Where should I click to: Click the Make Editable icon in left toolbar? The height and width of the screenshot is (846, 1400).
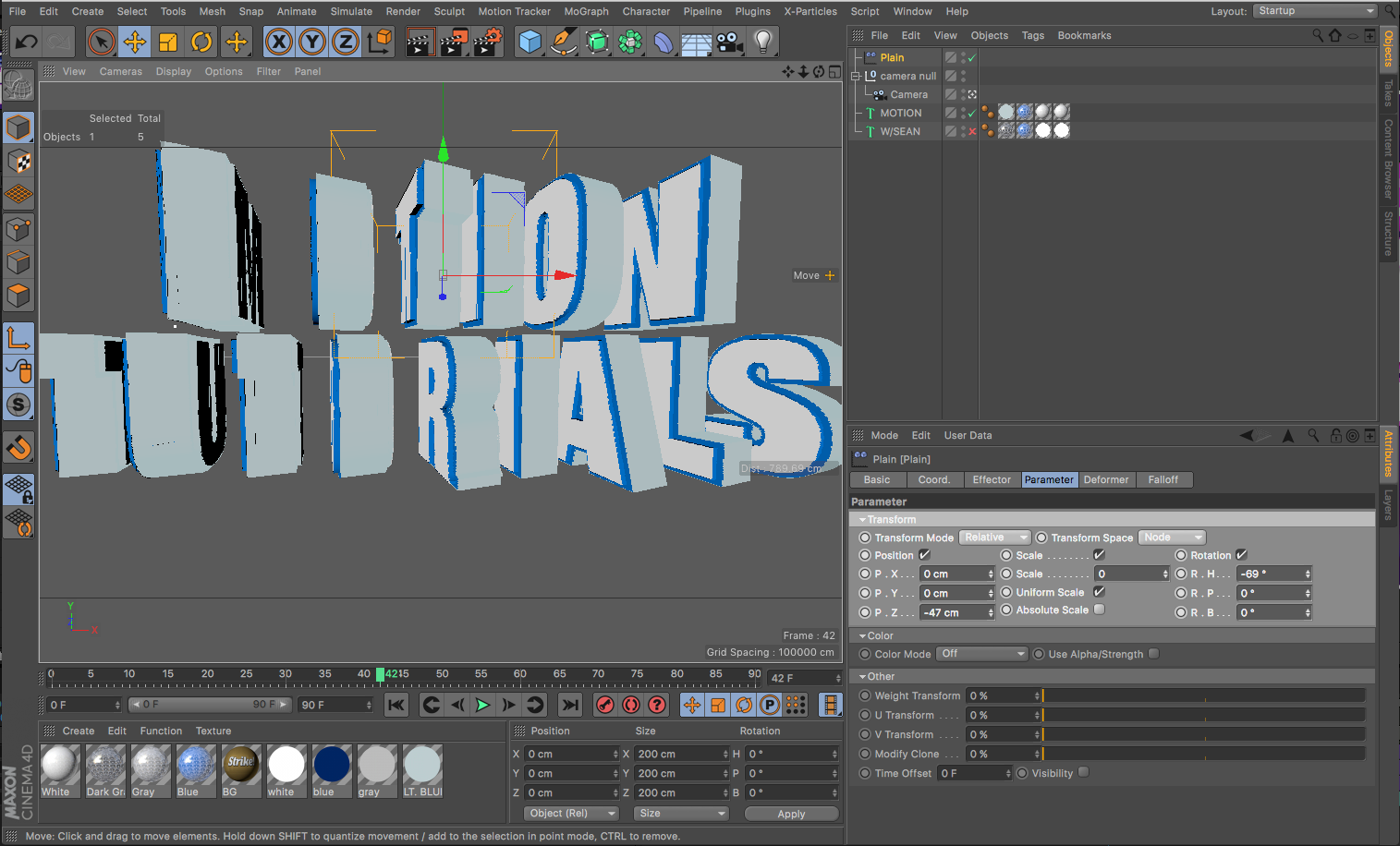pos(18,86)
